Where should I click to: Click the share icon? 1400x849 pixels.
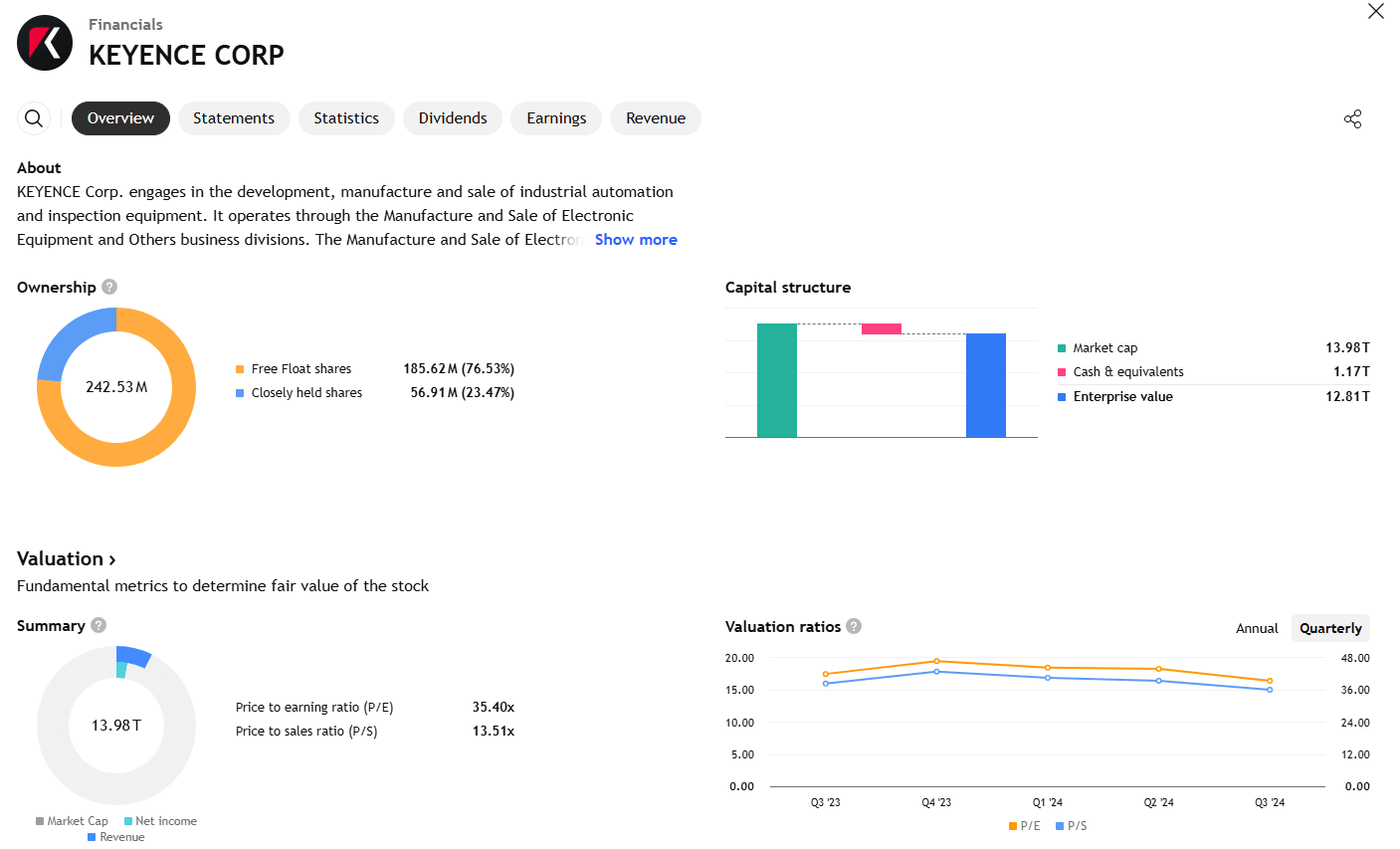pyautogui.click(x=1352, y=119)
